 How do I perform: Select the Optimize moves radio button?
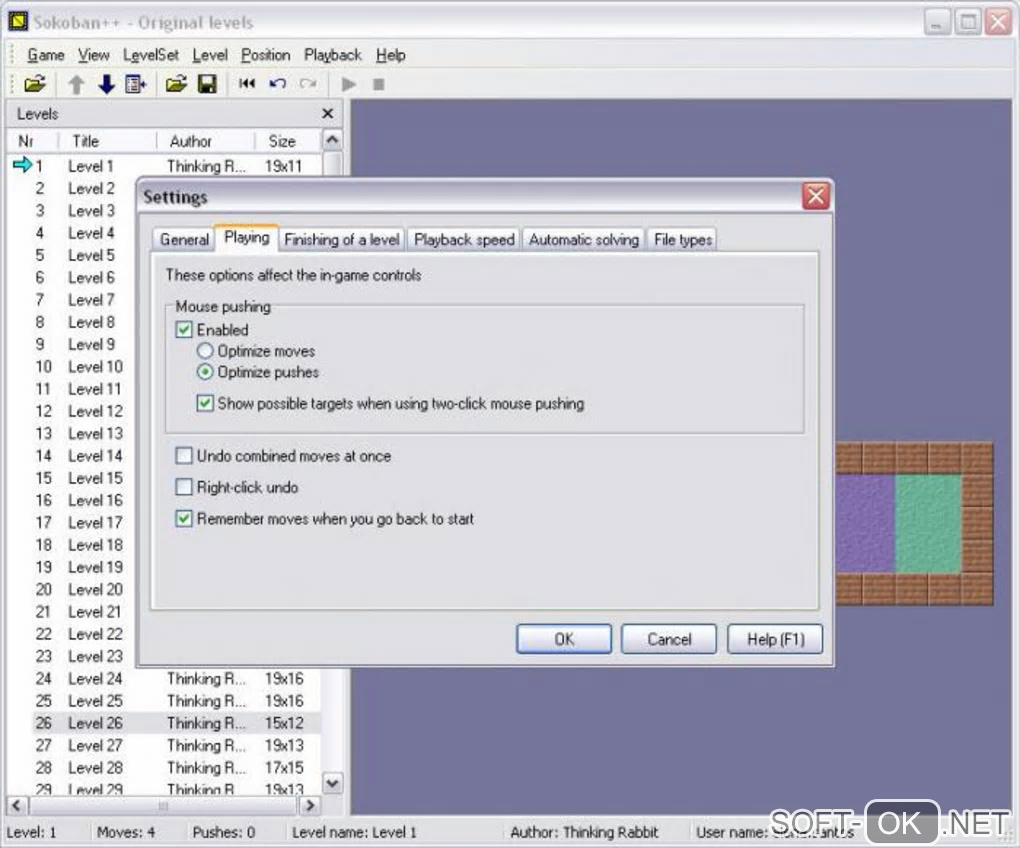click(x=205, y=351)
